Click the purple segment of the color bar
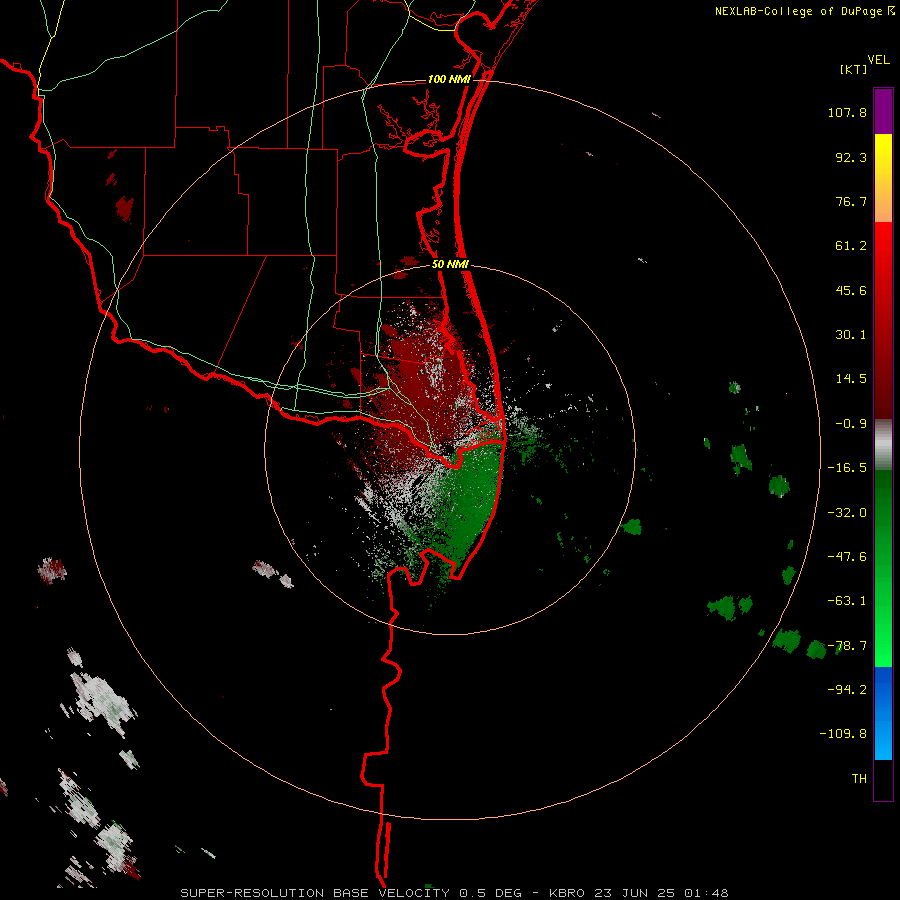 pos(883,111)
